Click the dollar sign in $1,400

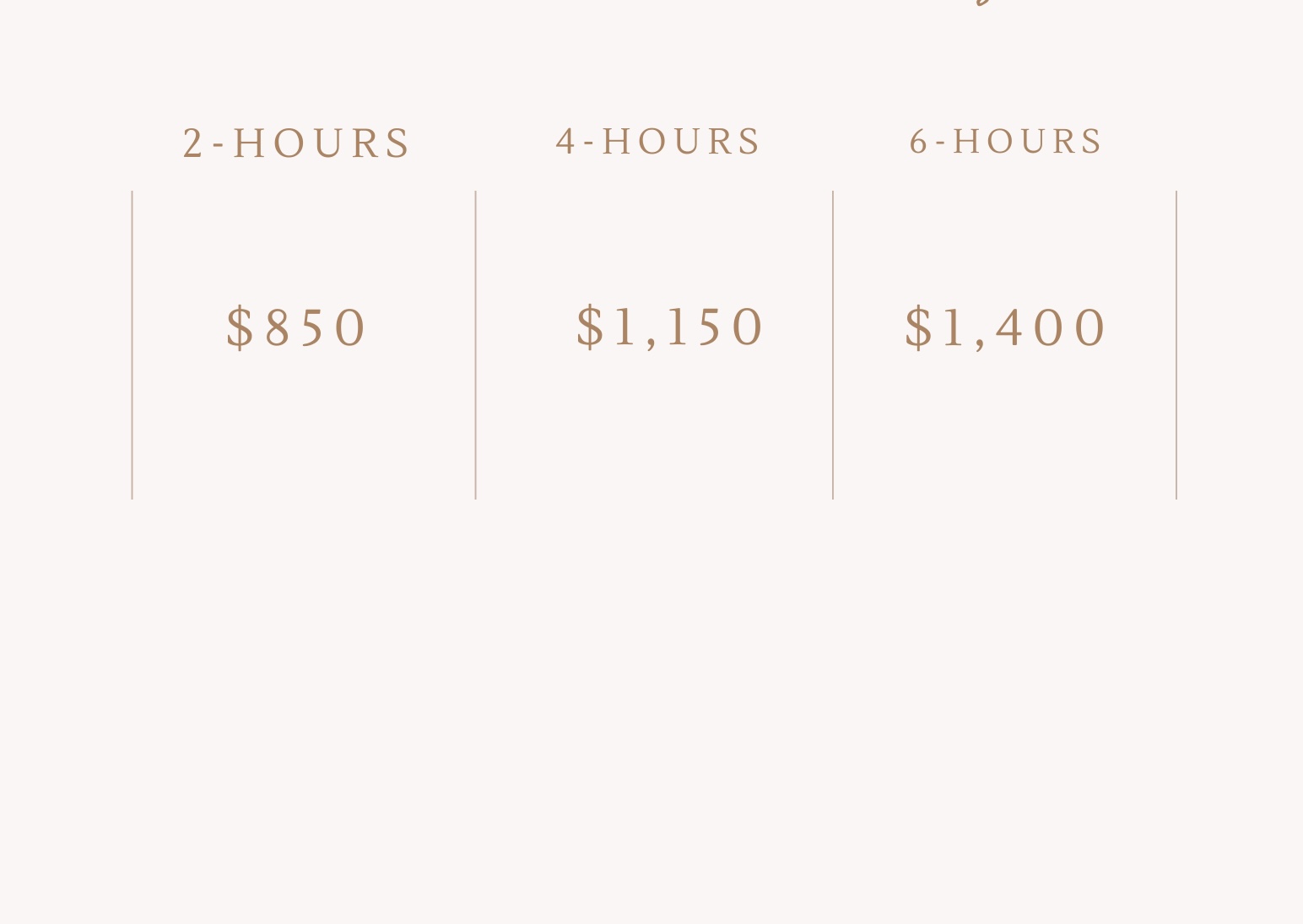[918, 327]
